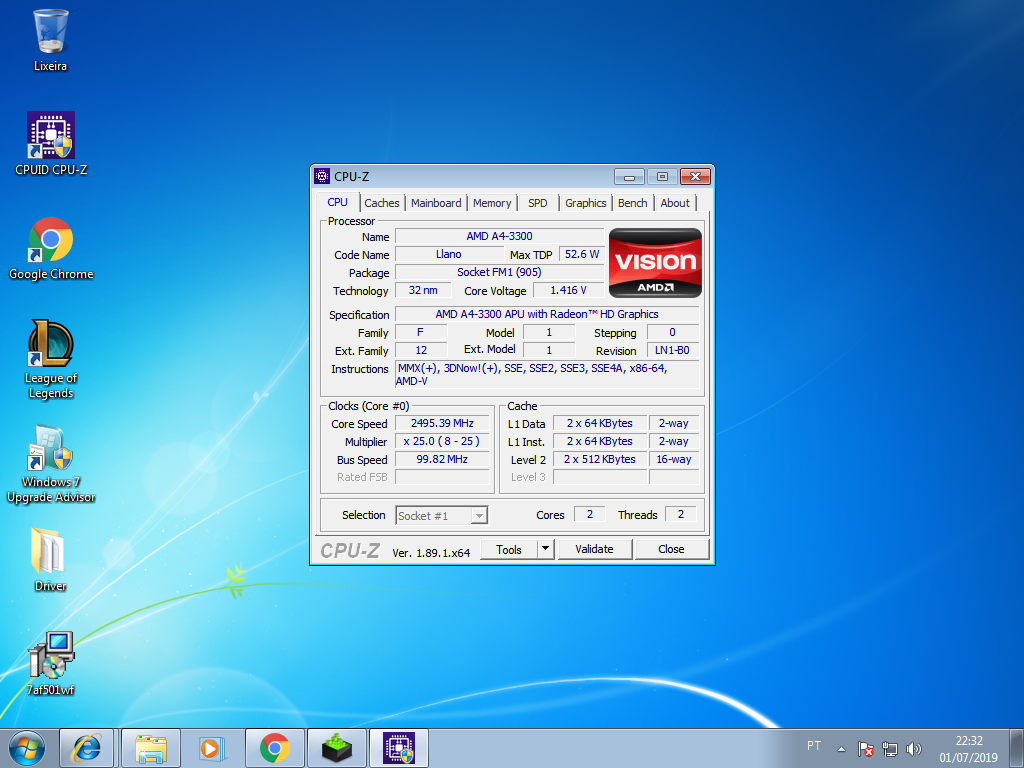Switch to the Mainboard tab
The height and width of the screenshot is (768, 1024).
[436, 203]
